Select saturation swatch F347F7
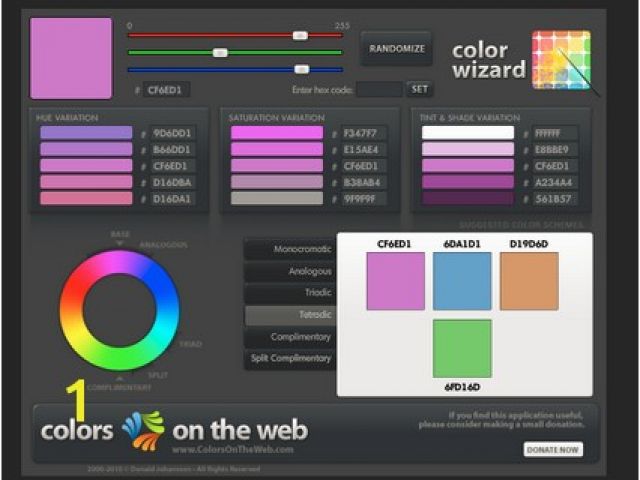640x480 pixels. pos(277,133)
